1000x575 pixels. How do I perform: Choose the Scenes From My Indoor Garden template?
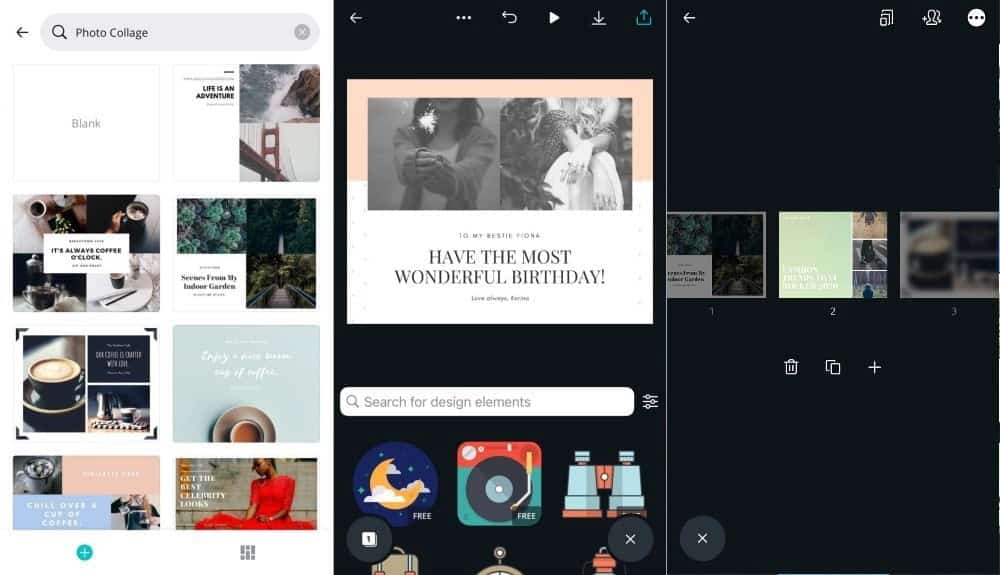point(246,253)
